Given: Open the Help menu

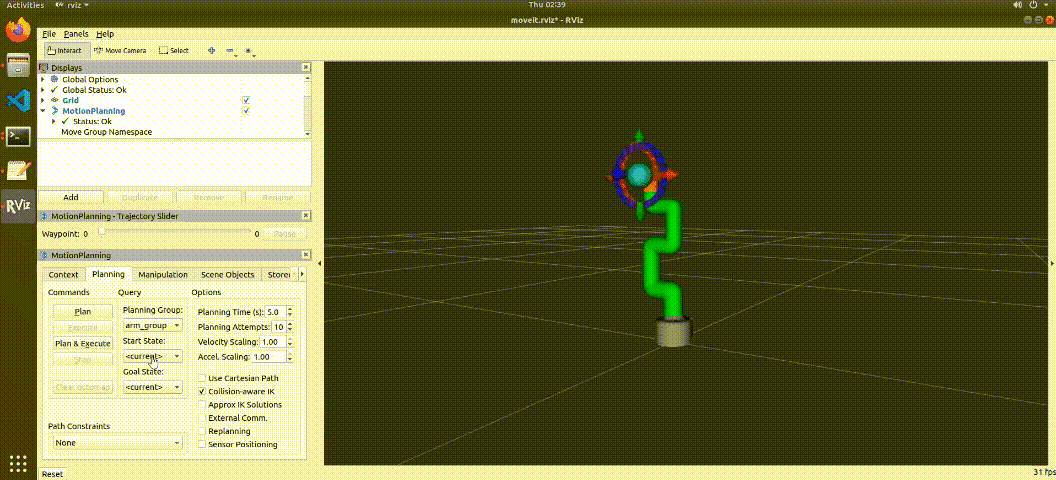Looking at the screenshot, I should (105, 34).
